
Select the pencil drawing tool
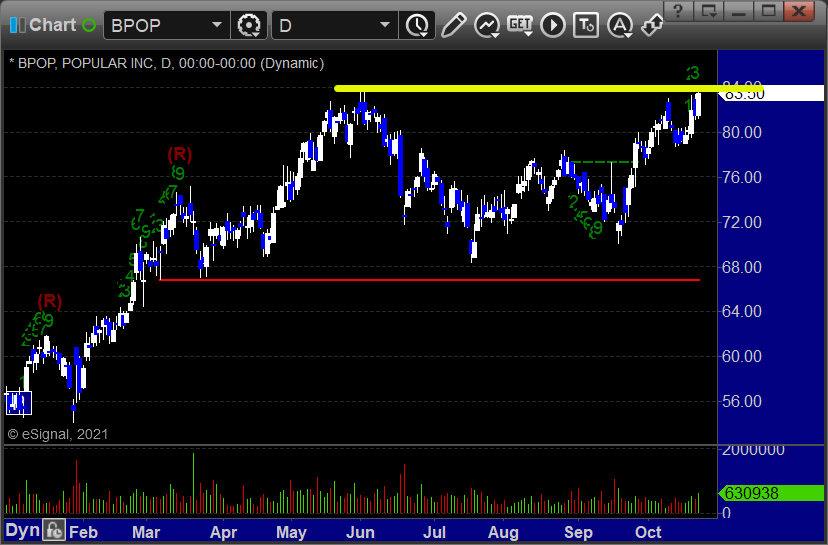click(453, 25)
